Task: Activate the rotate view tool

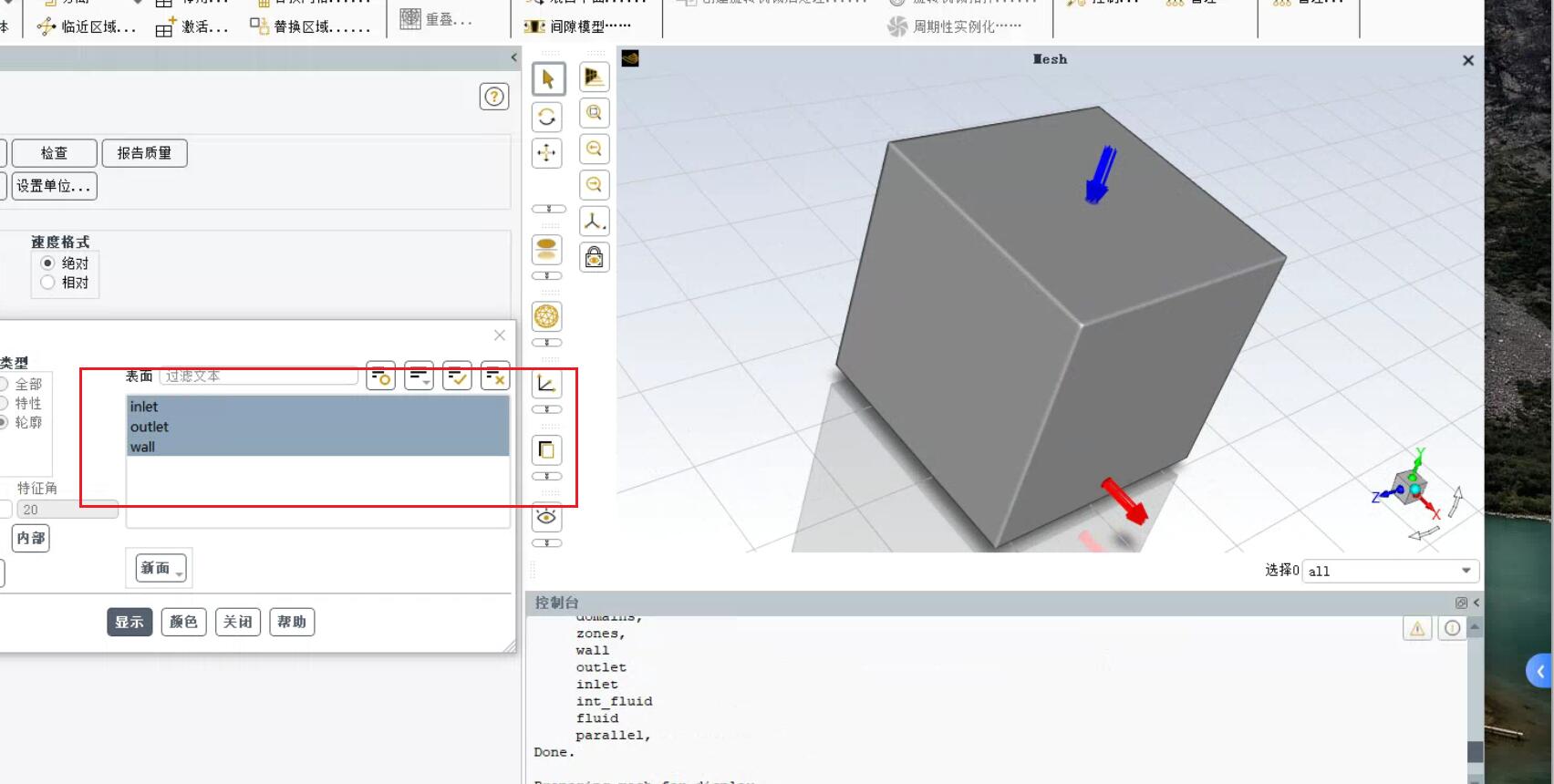Action: [547, 117]
